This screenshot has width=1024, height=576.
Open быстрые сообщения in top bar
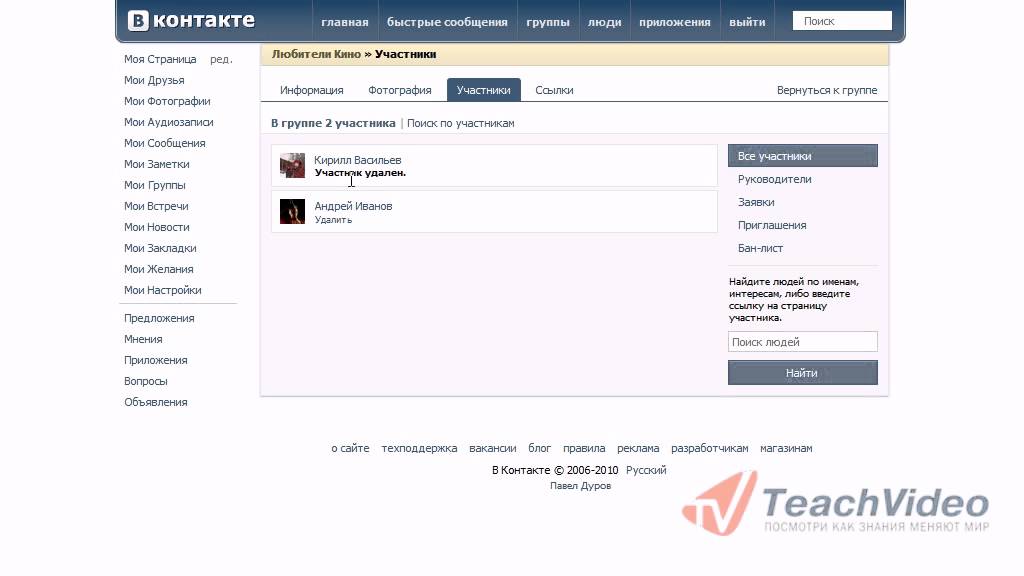(447, 22)
